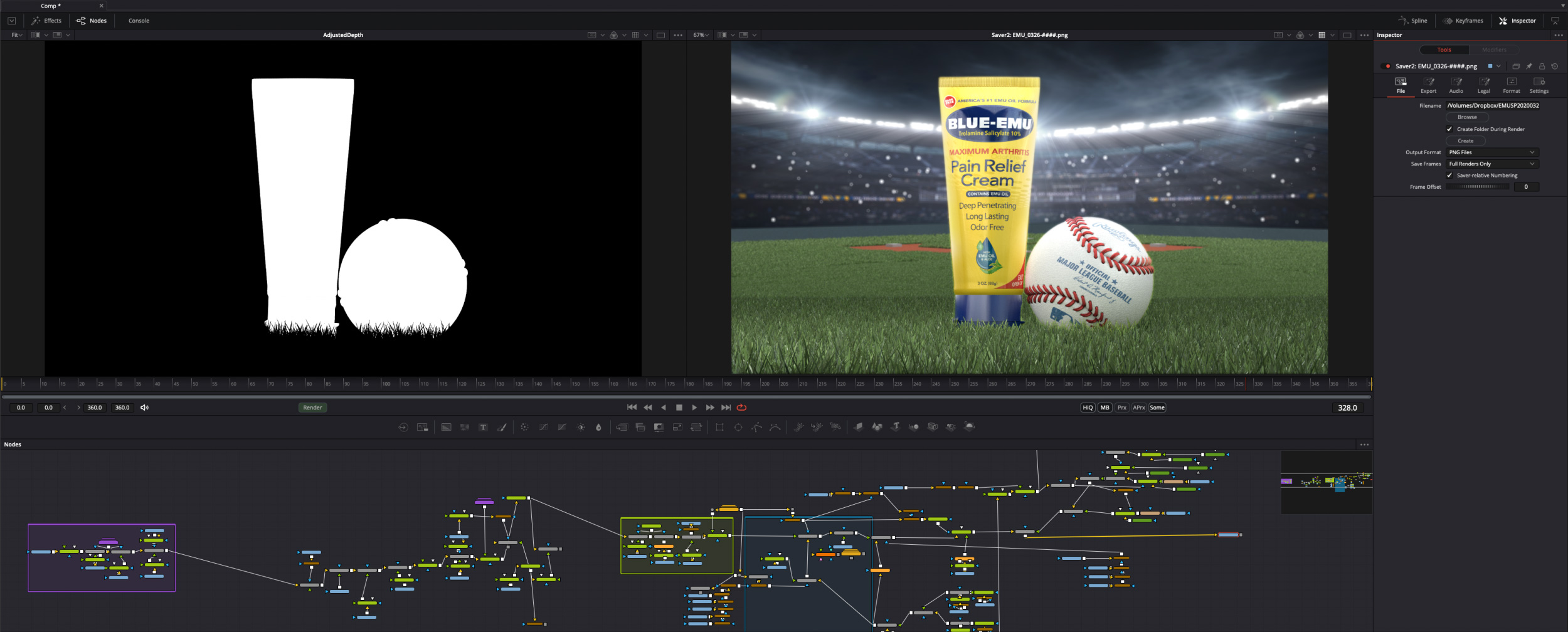The height and width of the screenshot is (632, 1568).
Task: Open the Console panel
Action: [139, 21]
